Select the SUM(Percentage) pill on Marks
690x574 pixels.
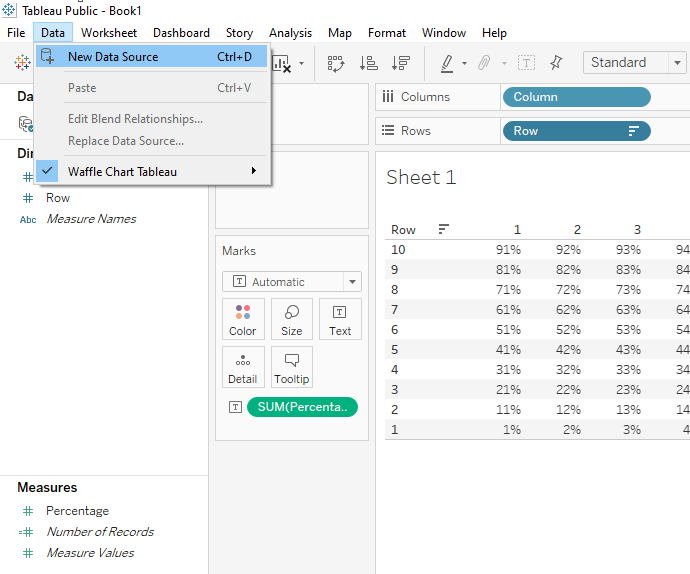click(x=302, y=407)
